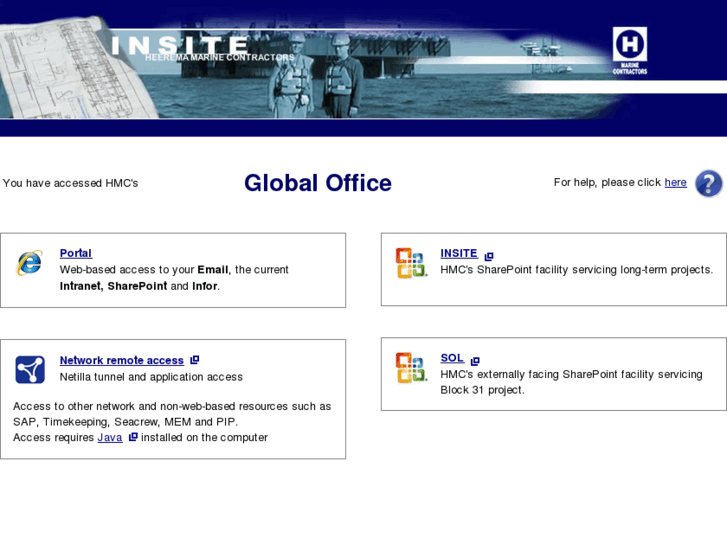Click the 'Block 31 project.' text
Viewport: 727px width, 545px height.
pos(482,390)
